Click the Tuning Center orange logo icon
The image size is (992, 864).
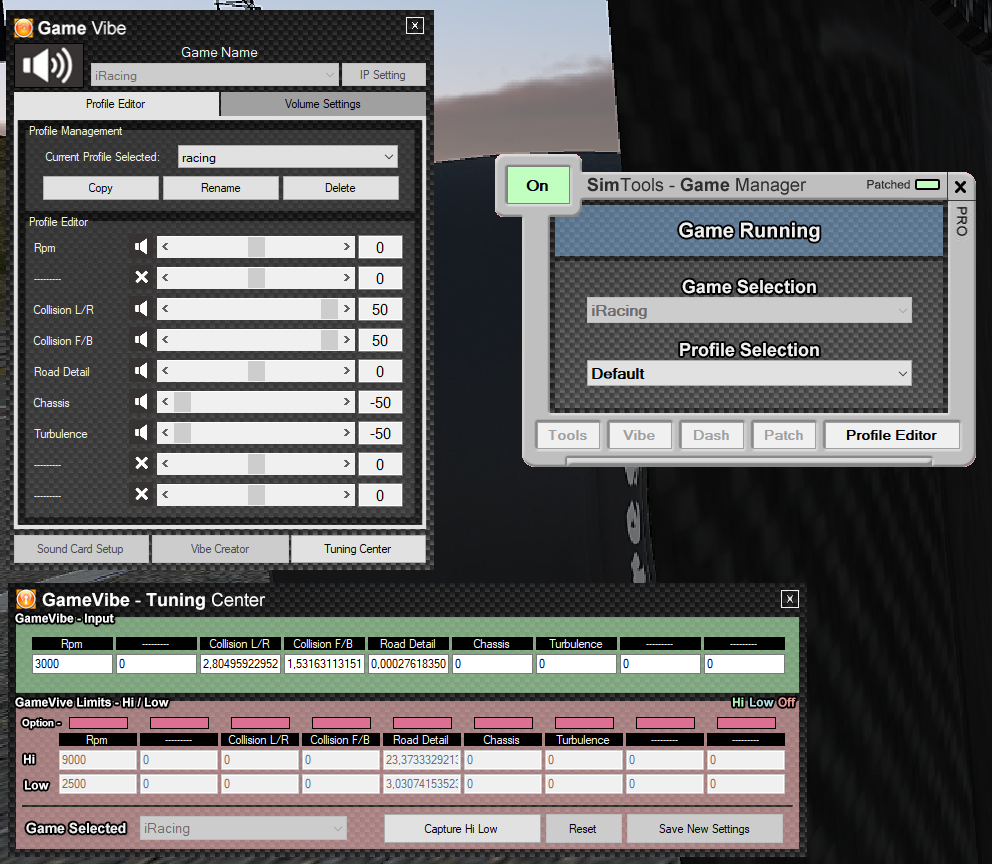[26, 599]
